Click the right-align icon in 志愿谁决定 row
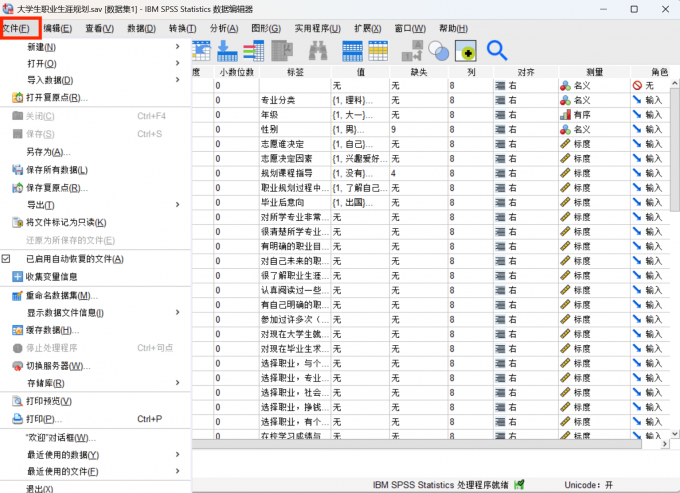680x493 pixels. pyautogui.click(x=500, y=144)
